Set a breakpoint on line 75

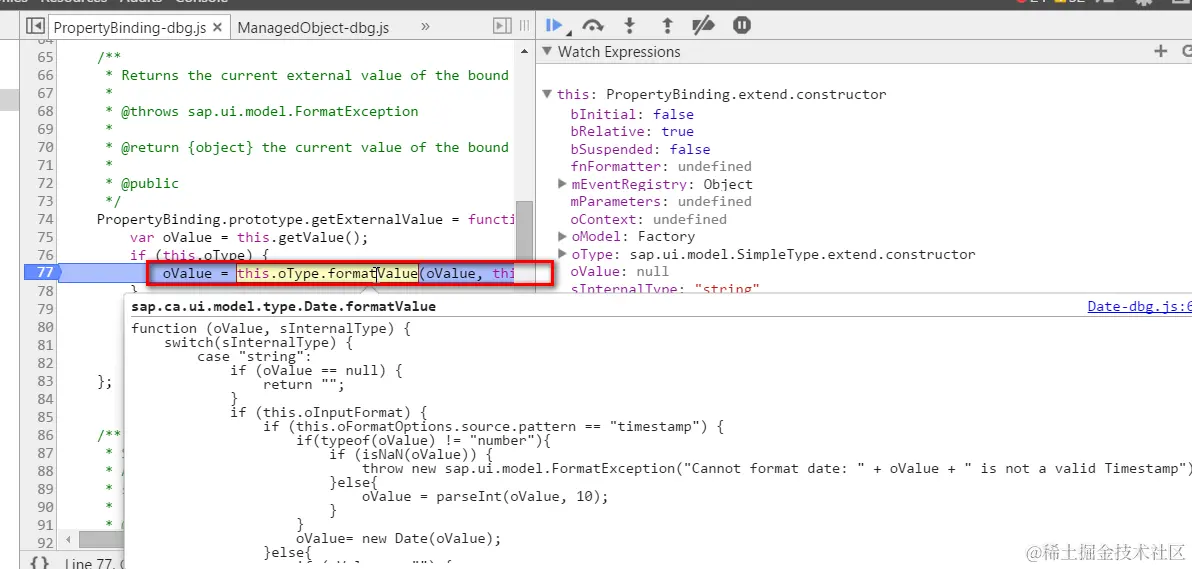pos(45,237)
